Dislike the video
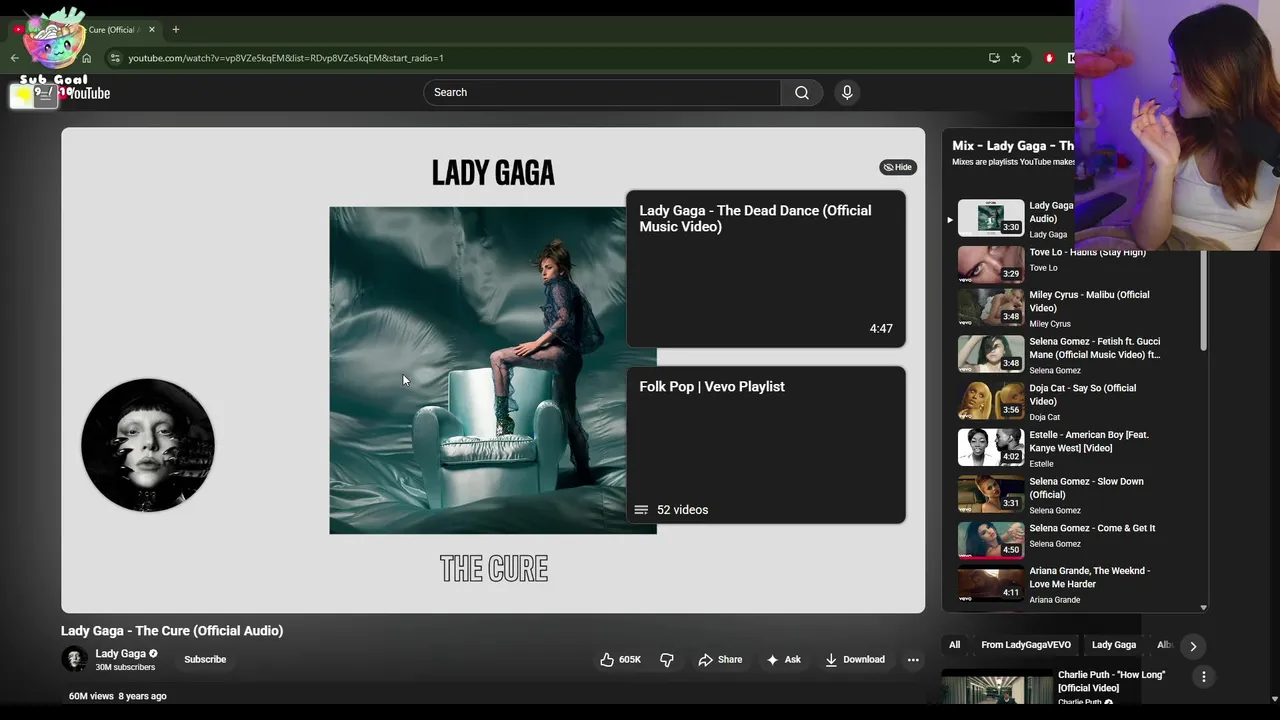Screen dimensions: 1280x720 667,660
